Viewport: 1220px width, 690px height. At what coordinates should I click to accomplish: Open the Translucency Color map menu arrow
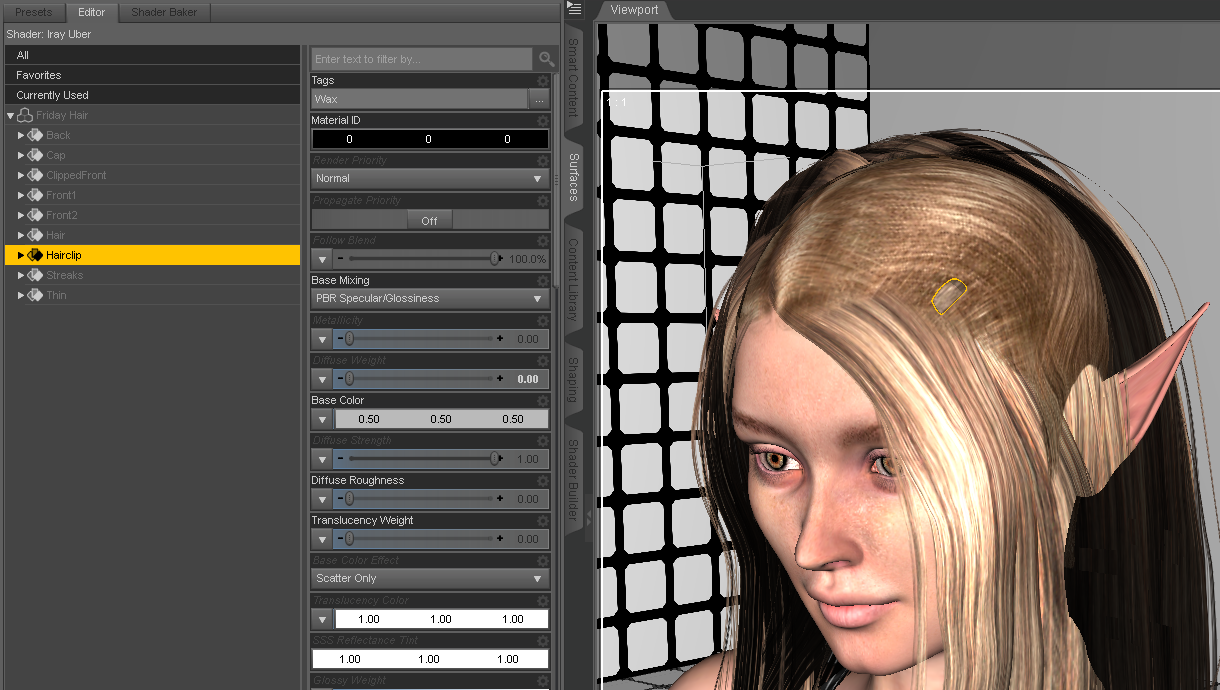click(x=322, y=619)
